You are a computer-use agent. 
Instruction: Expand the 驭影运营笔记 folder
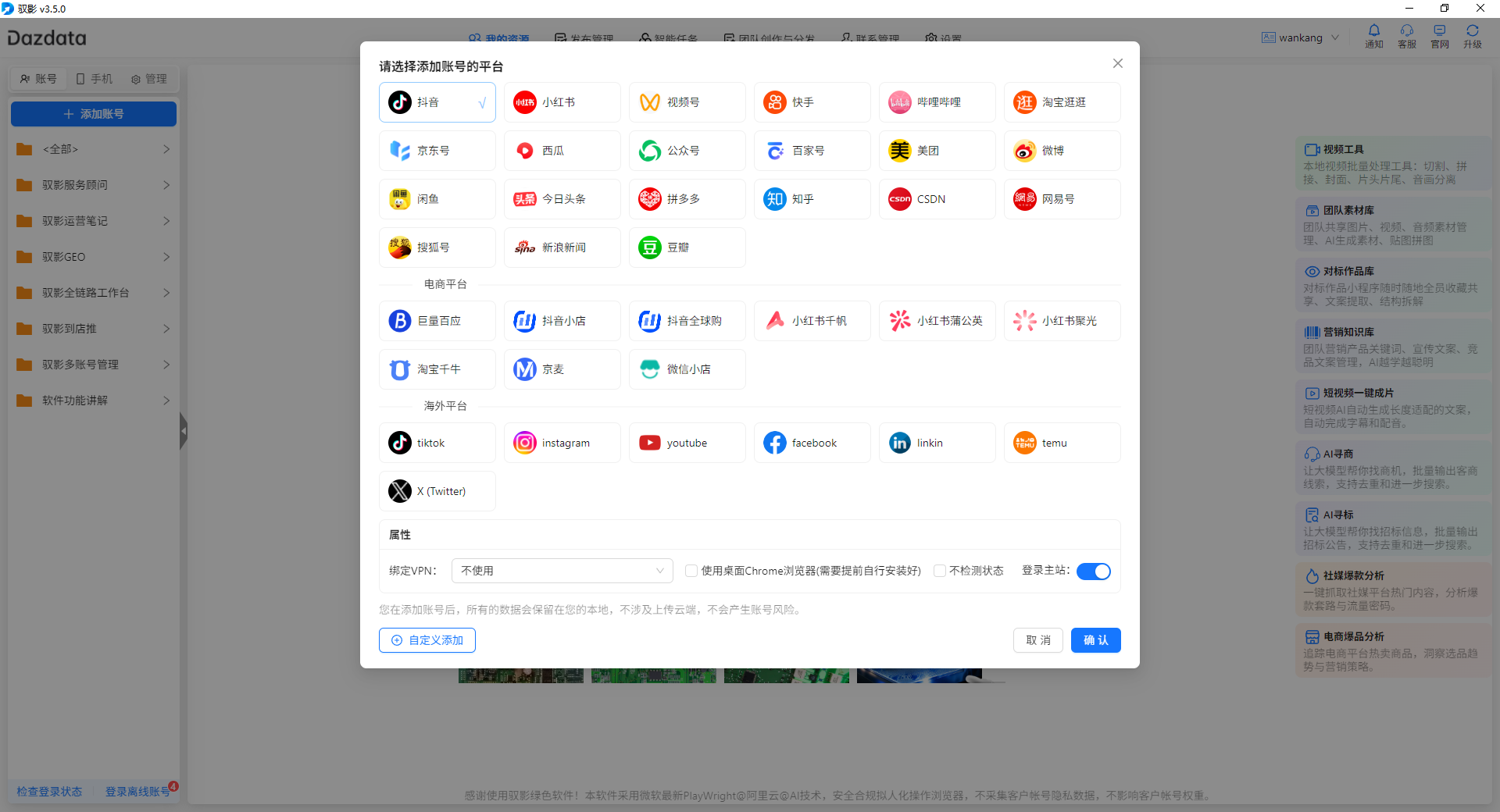[94, 221]
